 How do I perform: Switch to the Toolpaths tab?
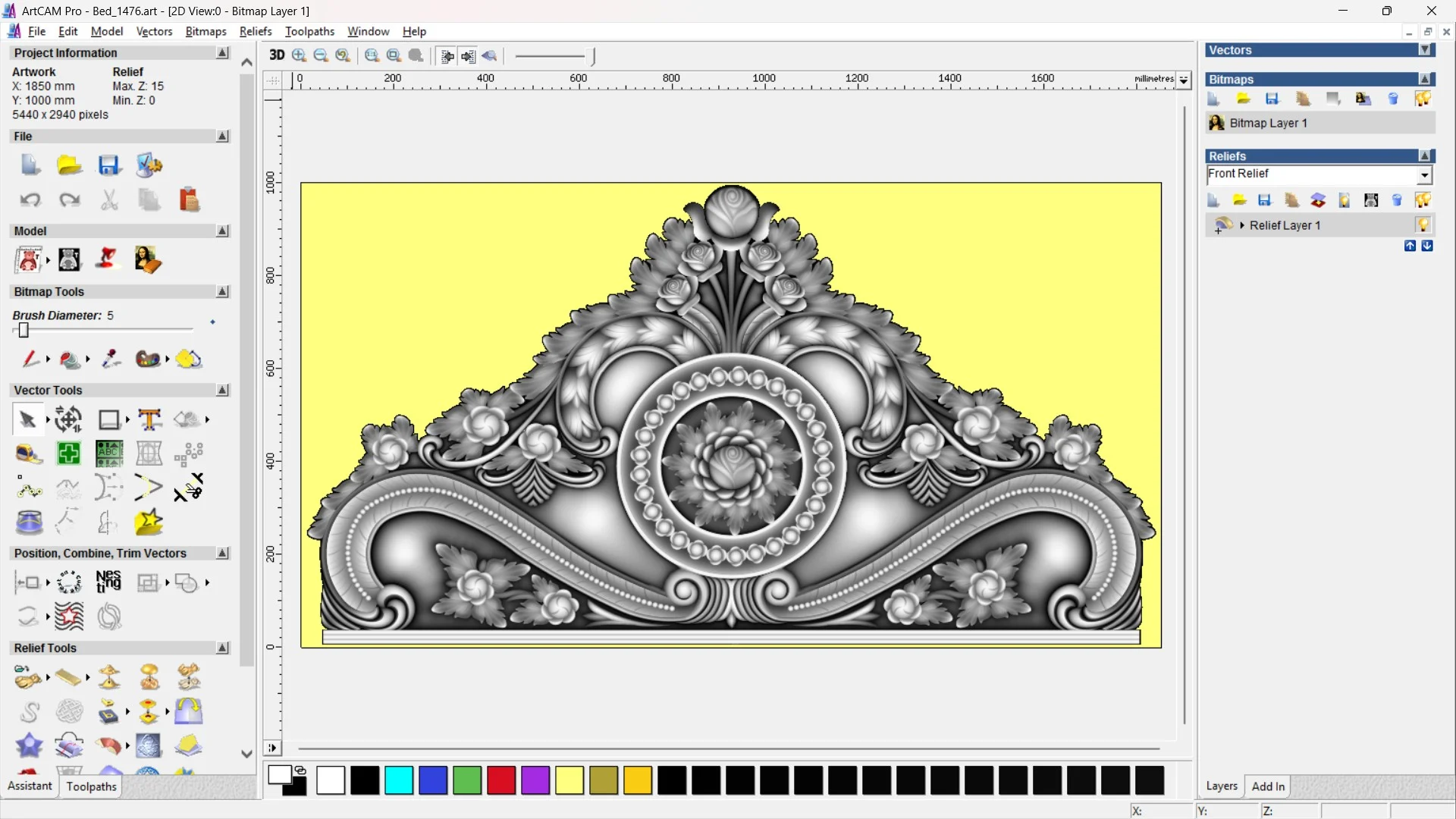pos(91,786)
